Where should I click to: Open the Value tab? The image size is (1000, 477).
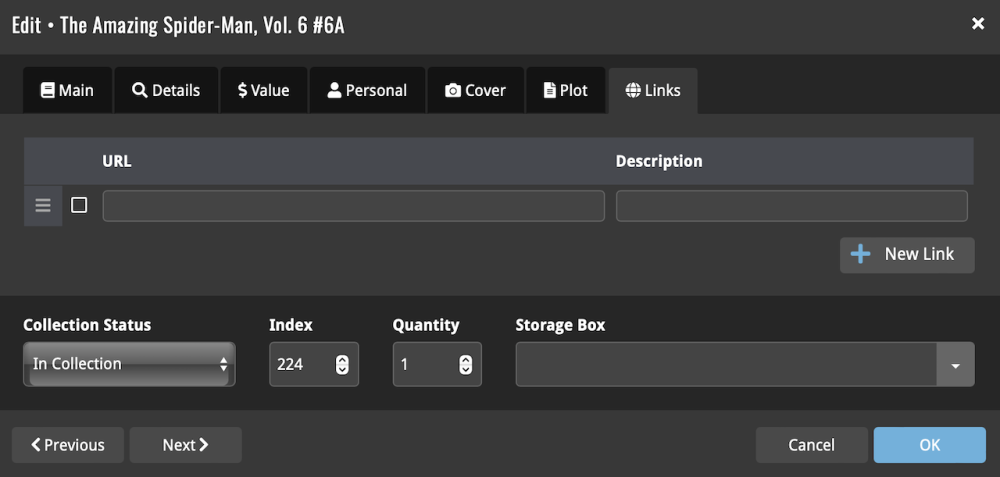coord(264,90)
